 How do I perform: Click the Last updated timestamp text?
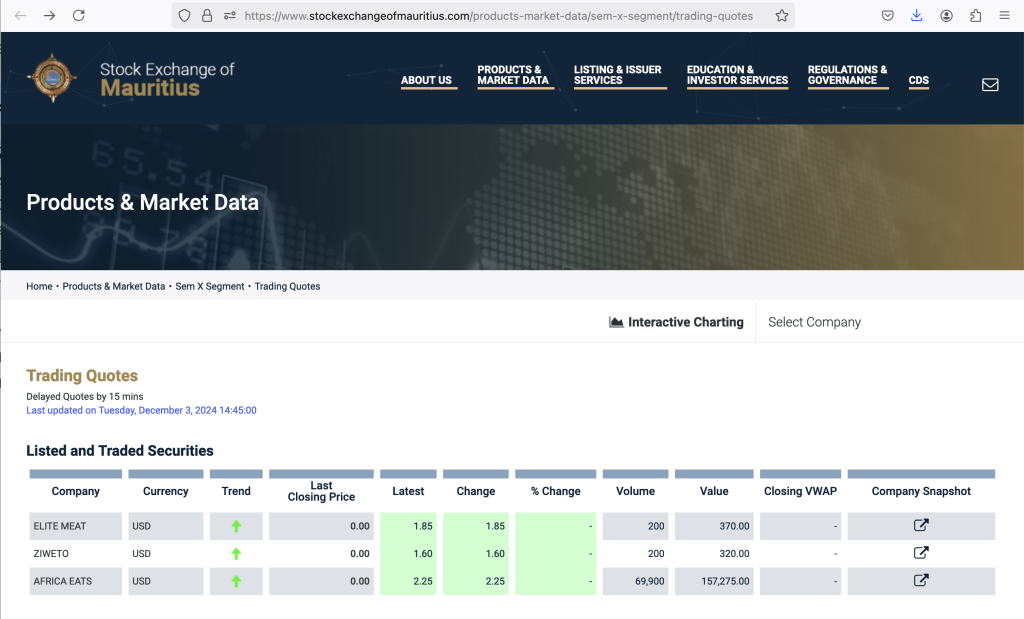coord(141,410)
